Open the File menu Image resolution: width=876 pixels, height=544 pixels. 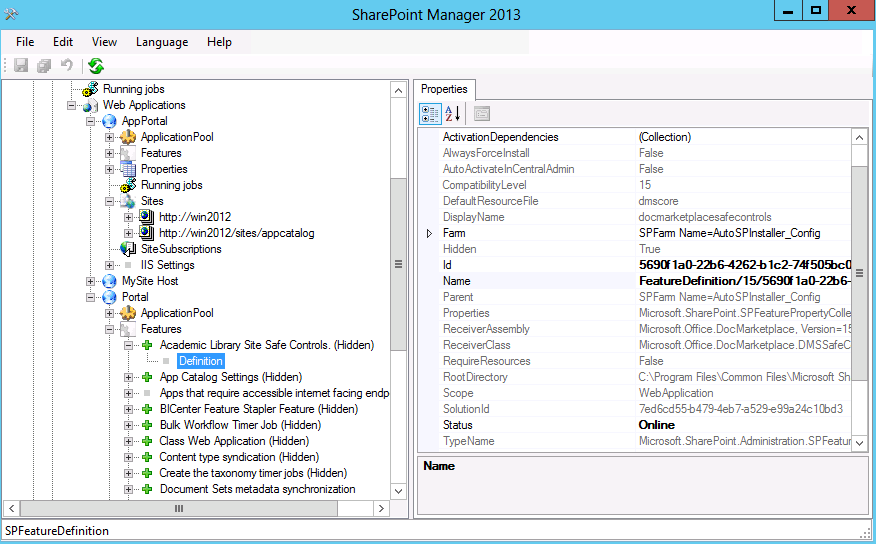(25, 42)
